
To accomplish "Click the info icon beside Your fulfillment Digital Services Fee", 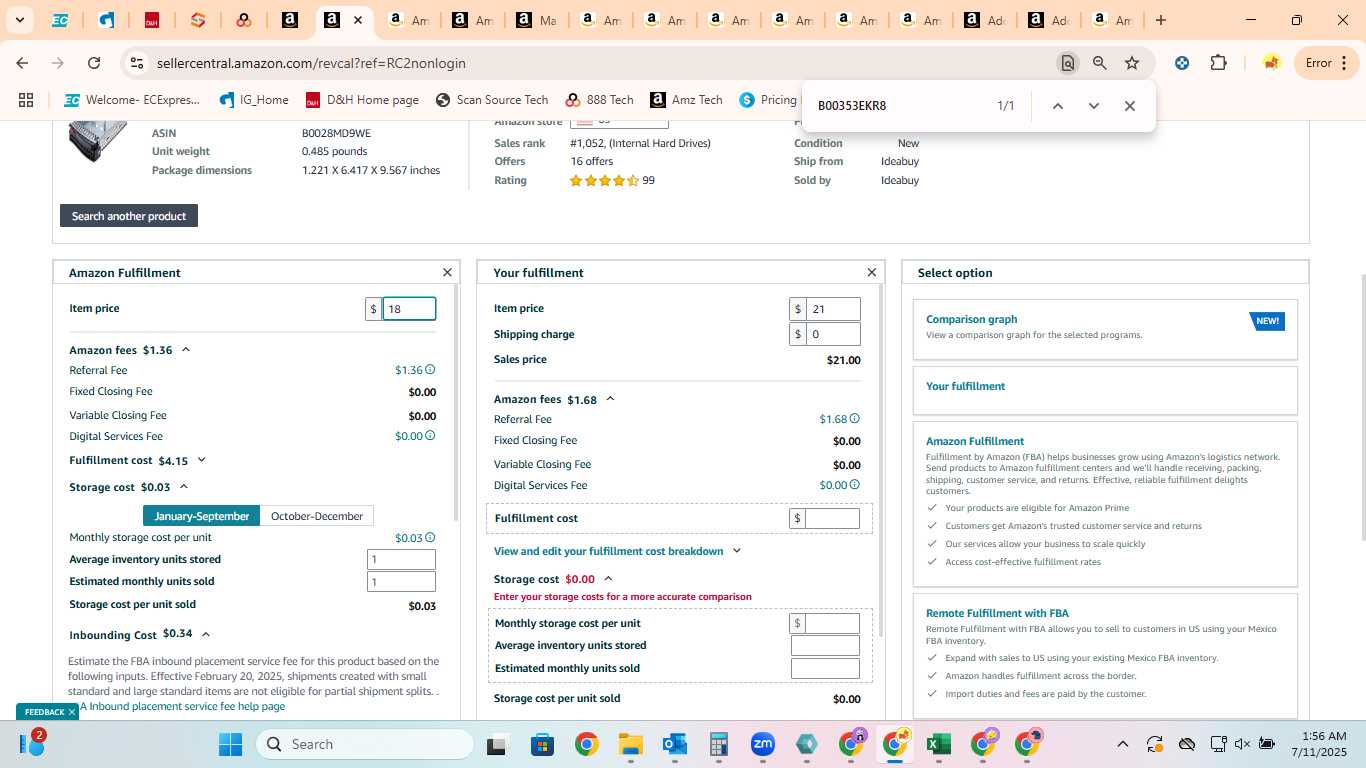I will pyautogui.click(x=854, y=485).
